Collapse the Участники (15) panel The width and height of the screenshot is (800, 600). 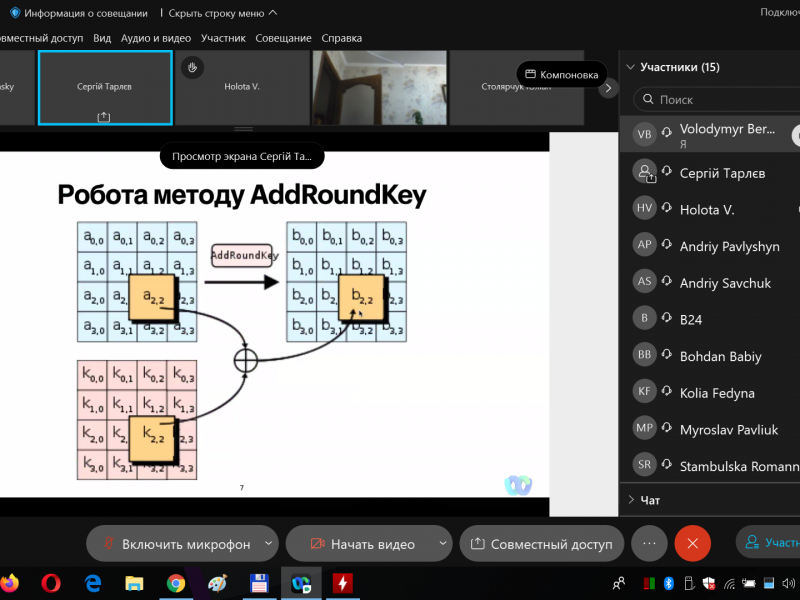630,68
